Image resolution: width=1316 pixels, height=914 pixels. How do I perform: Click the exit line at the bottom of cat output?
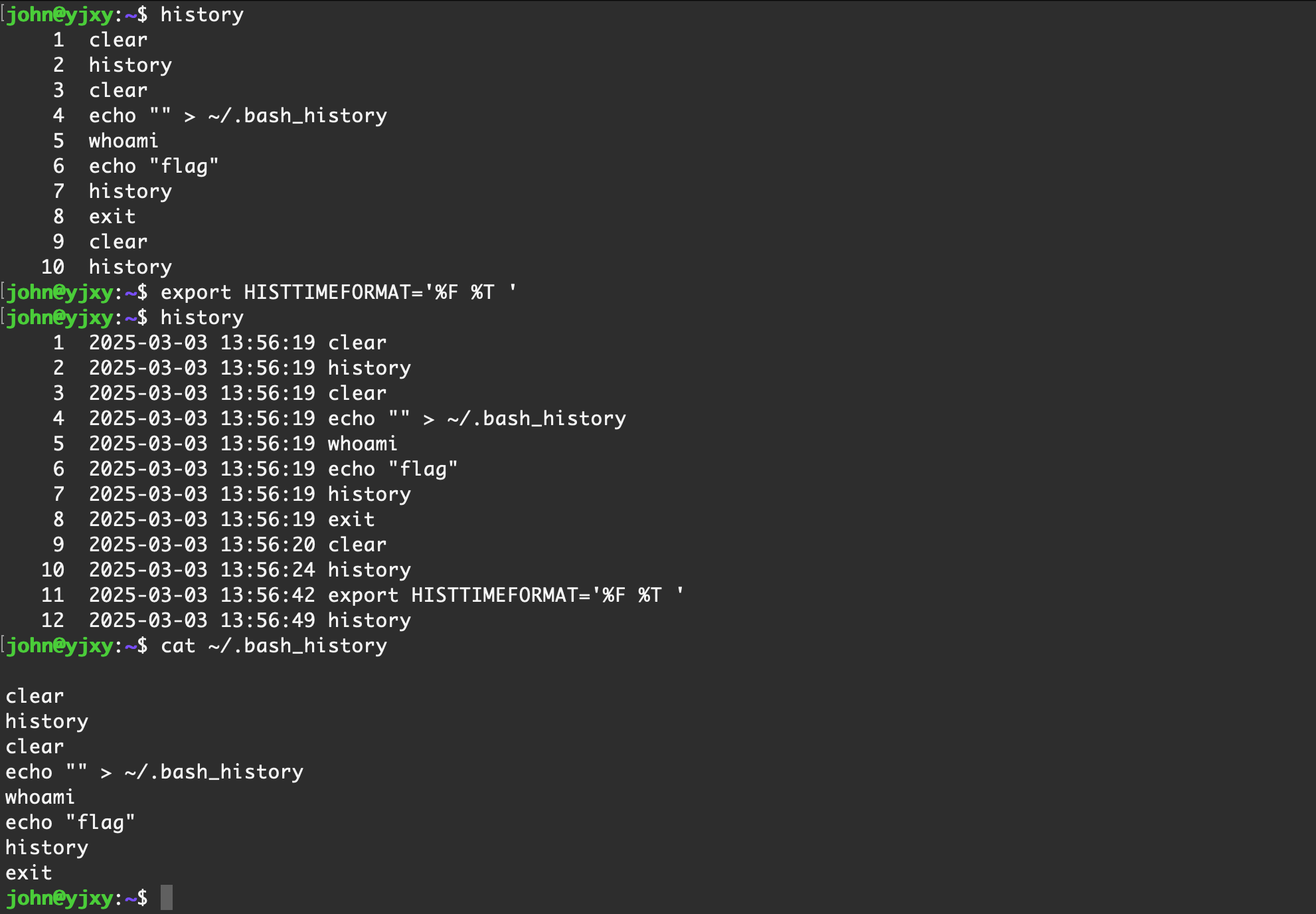(x=29, y=873)
